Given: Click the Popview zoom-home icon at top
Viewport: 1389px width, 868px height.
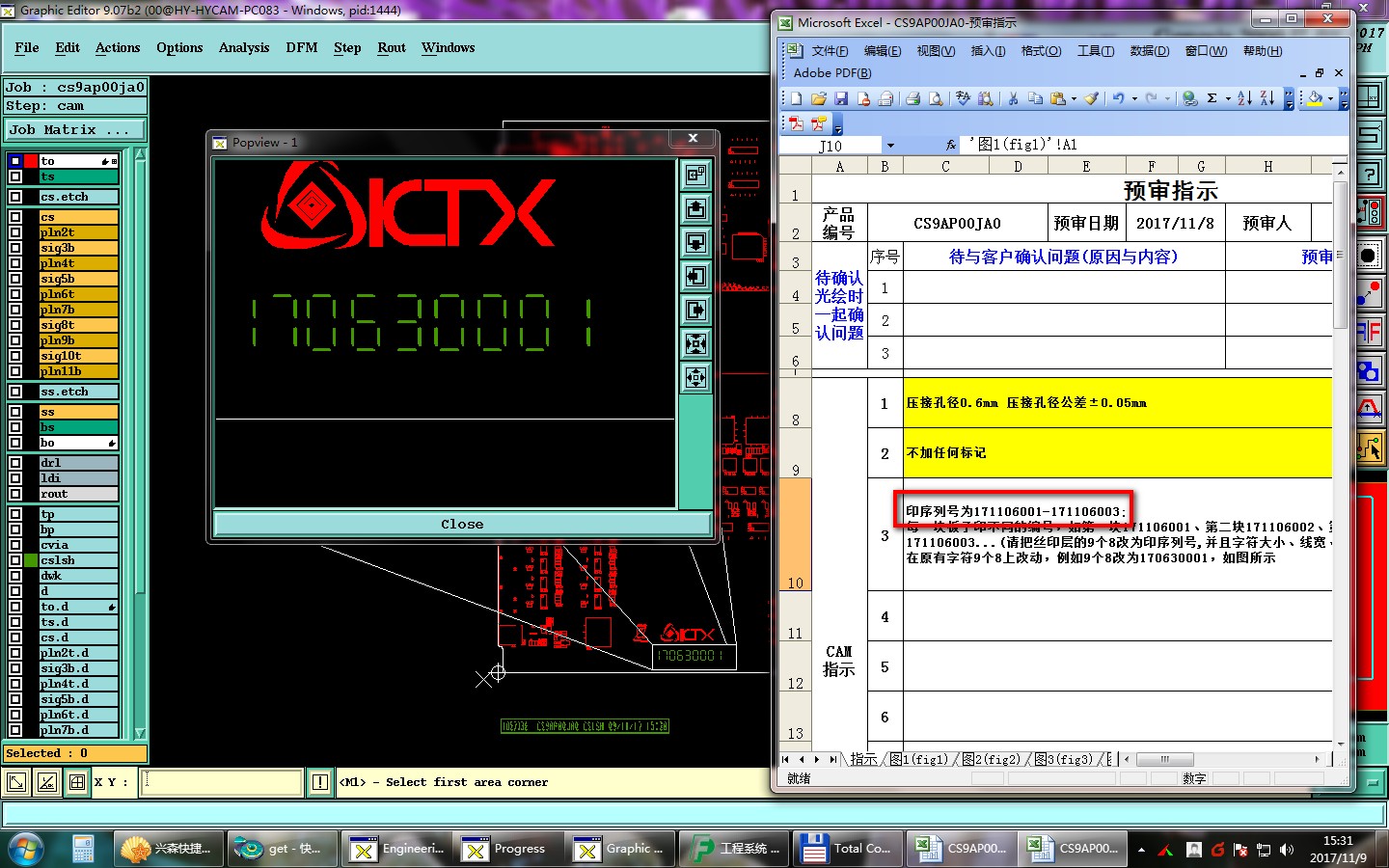Looking at the screenshot, I should pos(695,175).
